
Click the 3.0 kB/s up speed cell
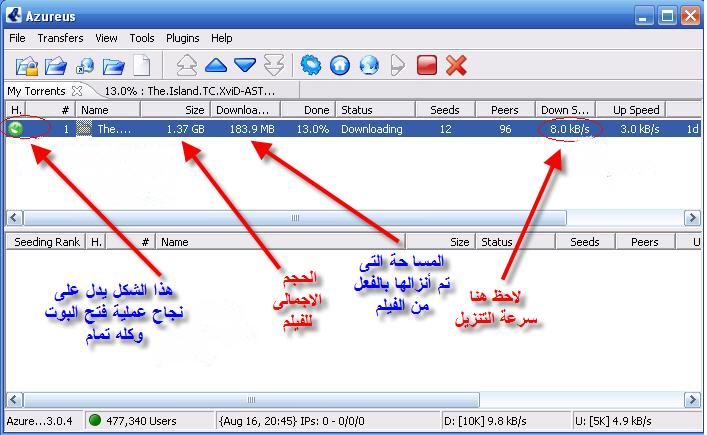[639, 129]
